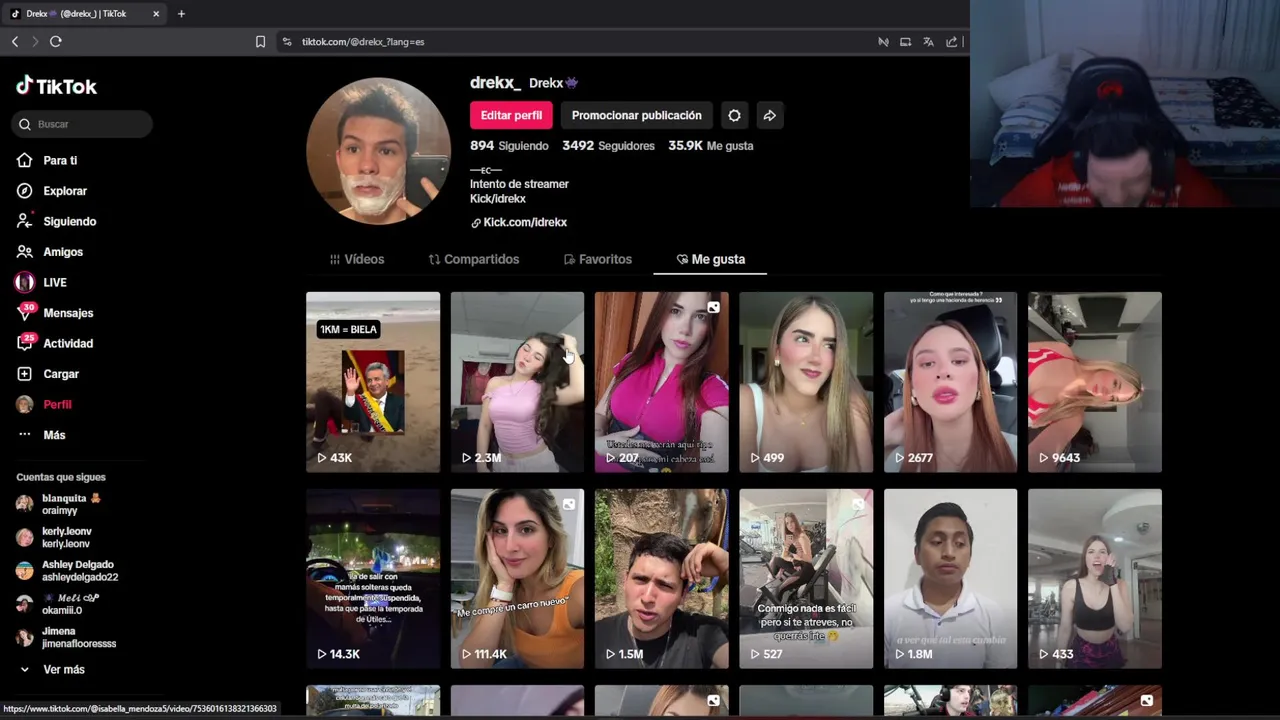Open kerly.leonv followed account
The height and width of the screenshot is (720, 1280).
[55, 537]
